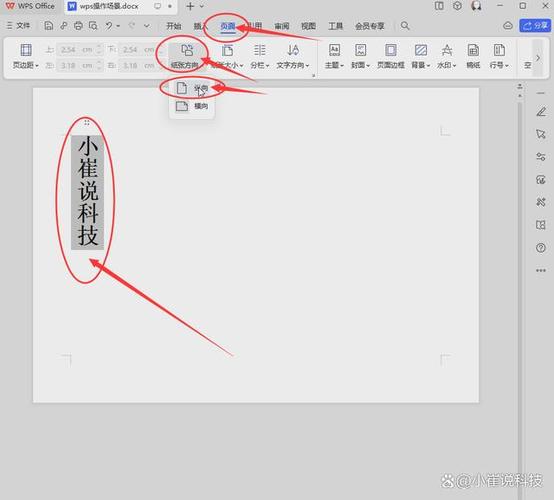Image resolution: width=554 pixels, height=500 pixels.
Task: Click the vertical text 小崔说科技
Action: pyautogui.click(x=88, y=192)
